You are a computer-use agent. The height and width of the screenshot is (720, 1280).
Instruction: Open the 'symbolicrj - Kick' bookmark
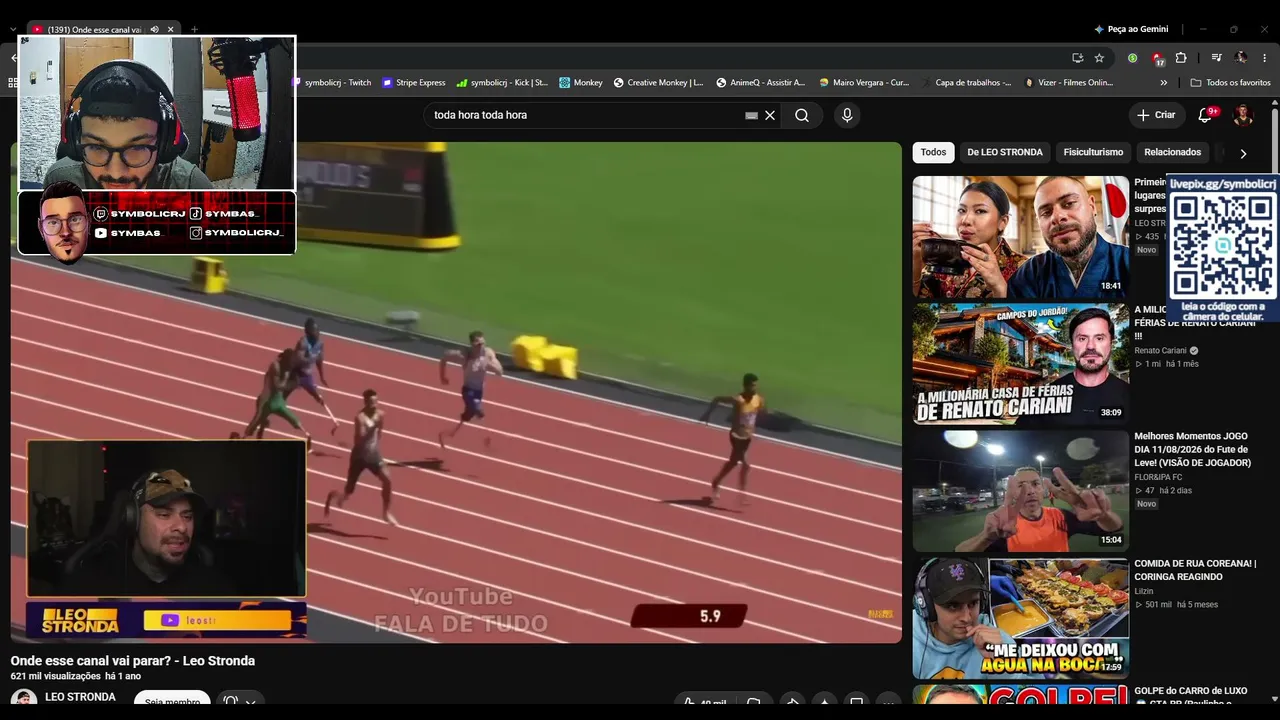click(502, 83)
